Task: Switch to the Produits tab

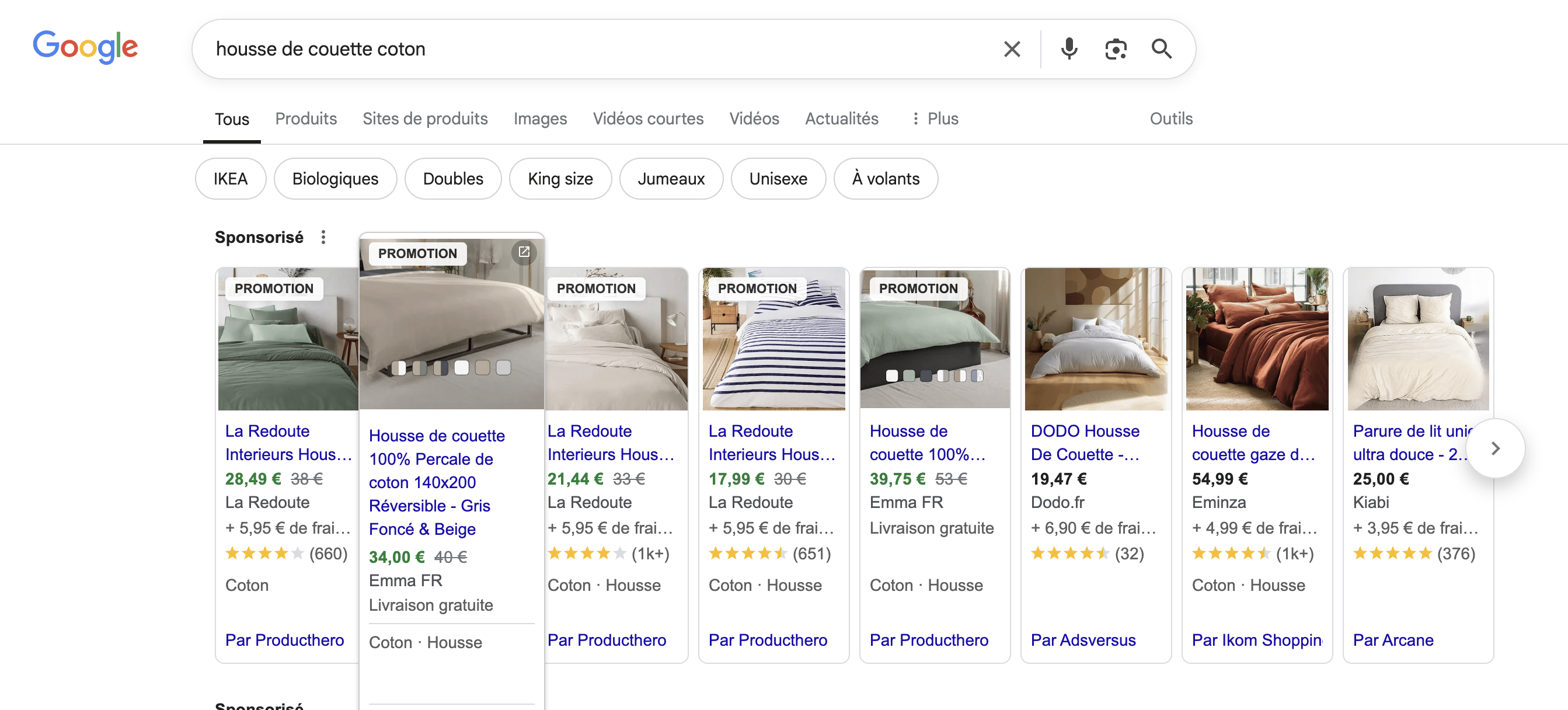Action: 305,119
